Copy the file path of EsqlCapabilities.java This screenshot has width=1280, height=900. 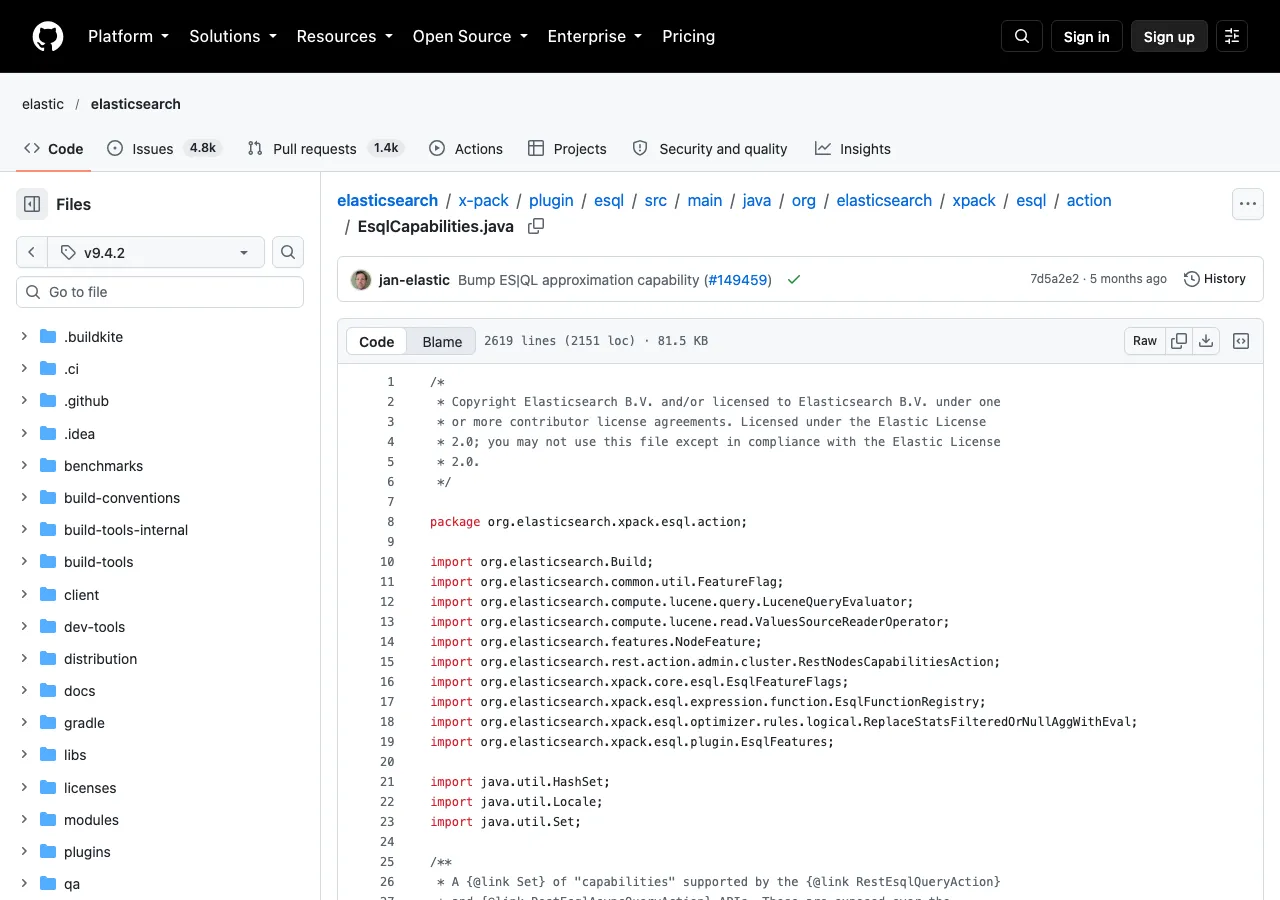[536, 226]
